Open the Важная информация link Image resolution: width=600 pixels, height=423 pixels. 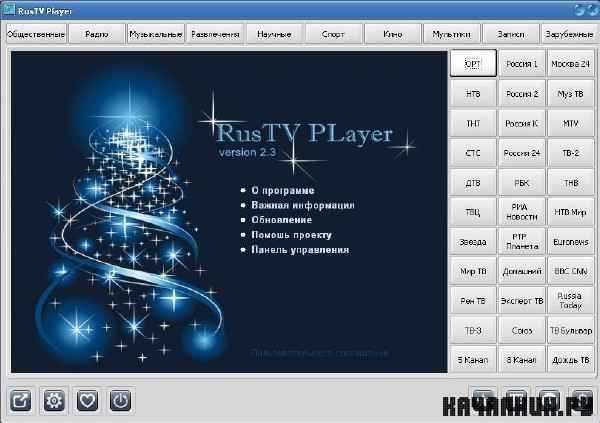tap(303, 205)
